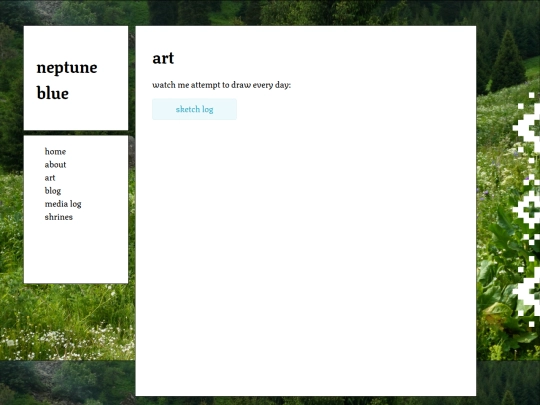Visit the blog link
This screenshot has height=405, width=540.
53,191
